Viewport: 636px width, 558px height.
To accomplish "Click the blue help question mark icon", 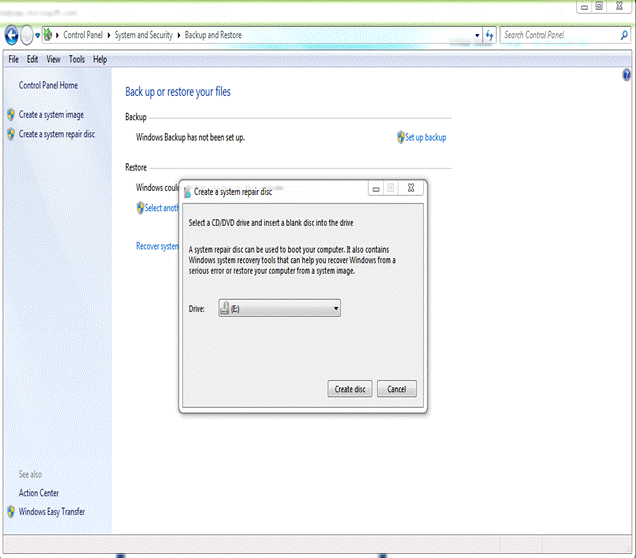I will click(626, 75).
